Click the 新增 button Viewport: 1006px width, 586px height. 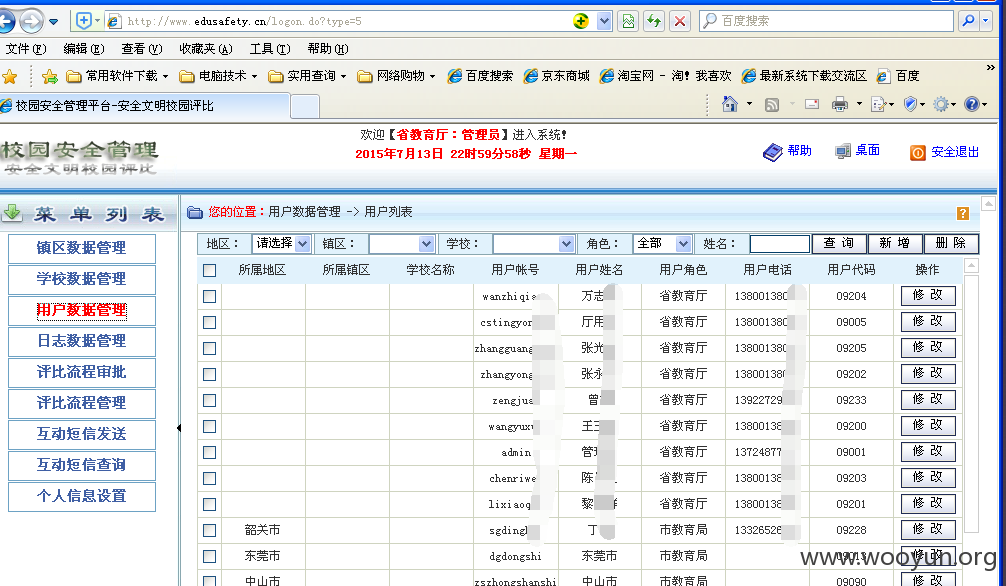click(x=895, y=243)
